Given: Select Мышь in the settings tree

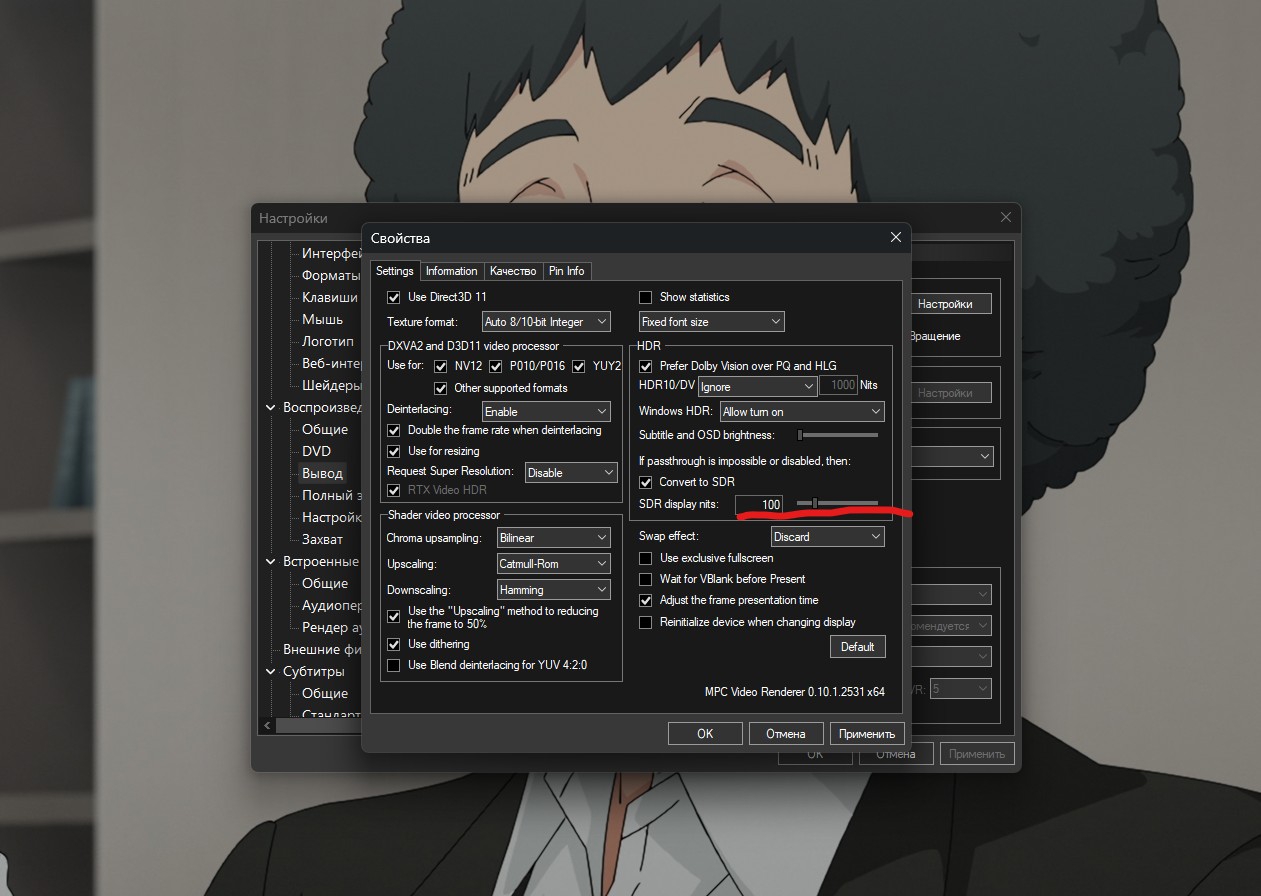Looking at the screenshot, I should (x=322, y=319).
